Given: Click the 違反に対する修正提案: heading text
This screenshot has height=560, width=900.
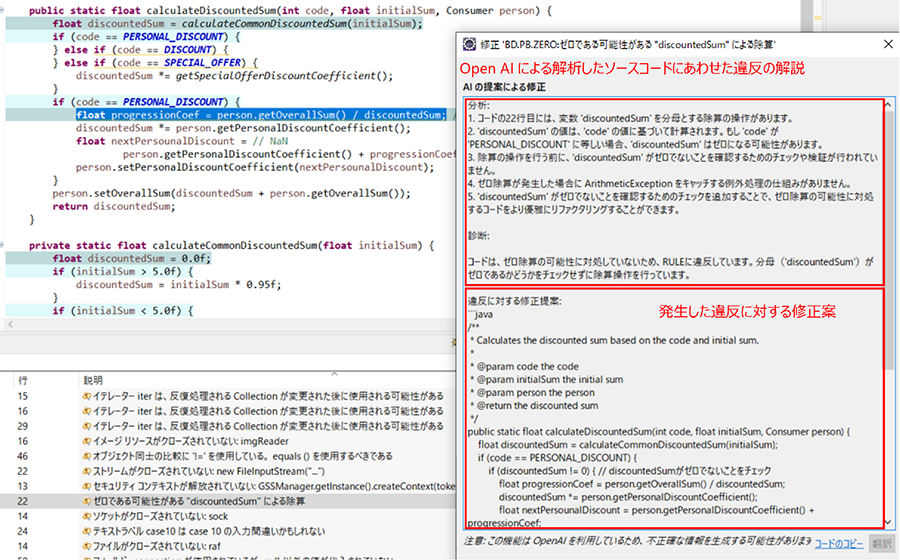Looking at the screenshot, I should coord(514,301).
